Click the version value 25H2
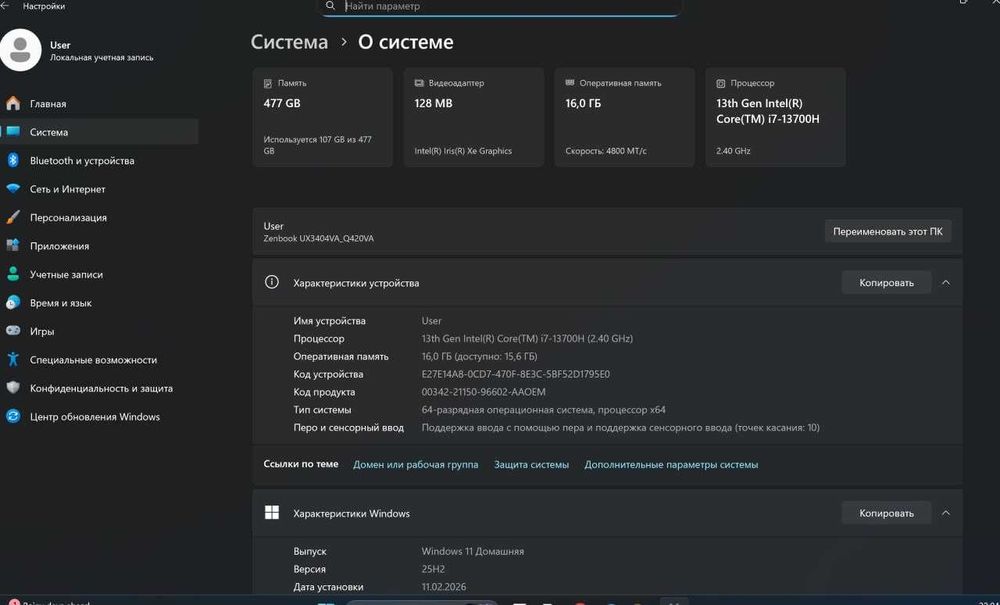Viewport: 1000px width, 605px height. (x=433, y=569)
